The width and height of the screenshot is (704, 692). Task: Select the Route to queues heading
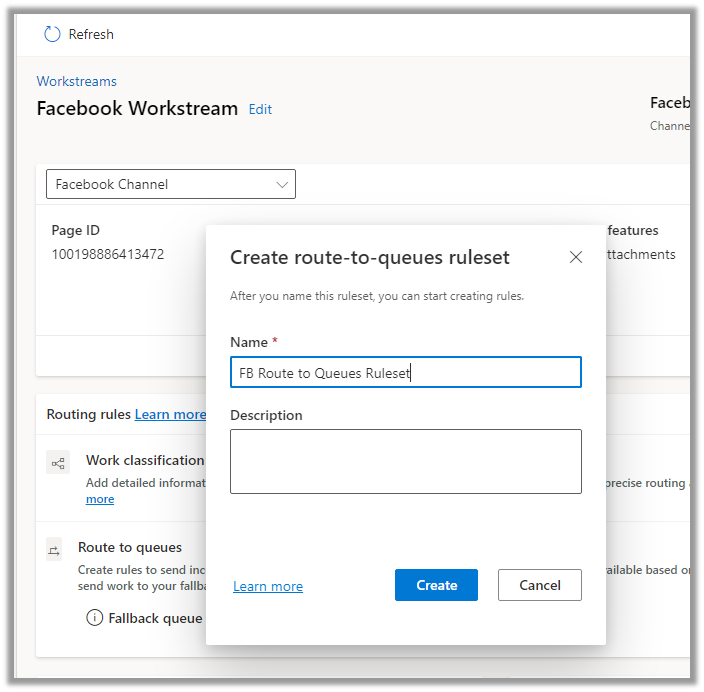[130, 547]
